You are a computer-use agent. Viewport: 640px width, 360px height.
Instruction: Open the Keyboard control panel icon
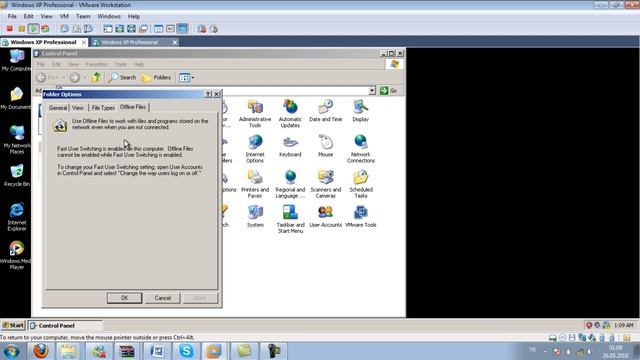(x=290, y=146)
